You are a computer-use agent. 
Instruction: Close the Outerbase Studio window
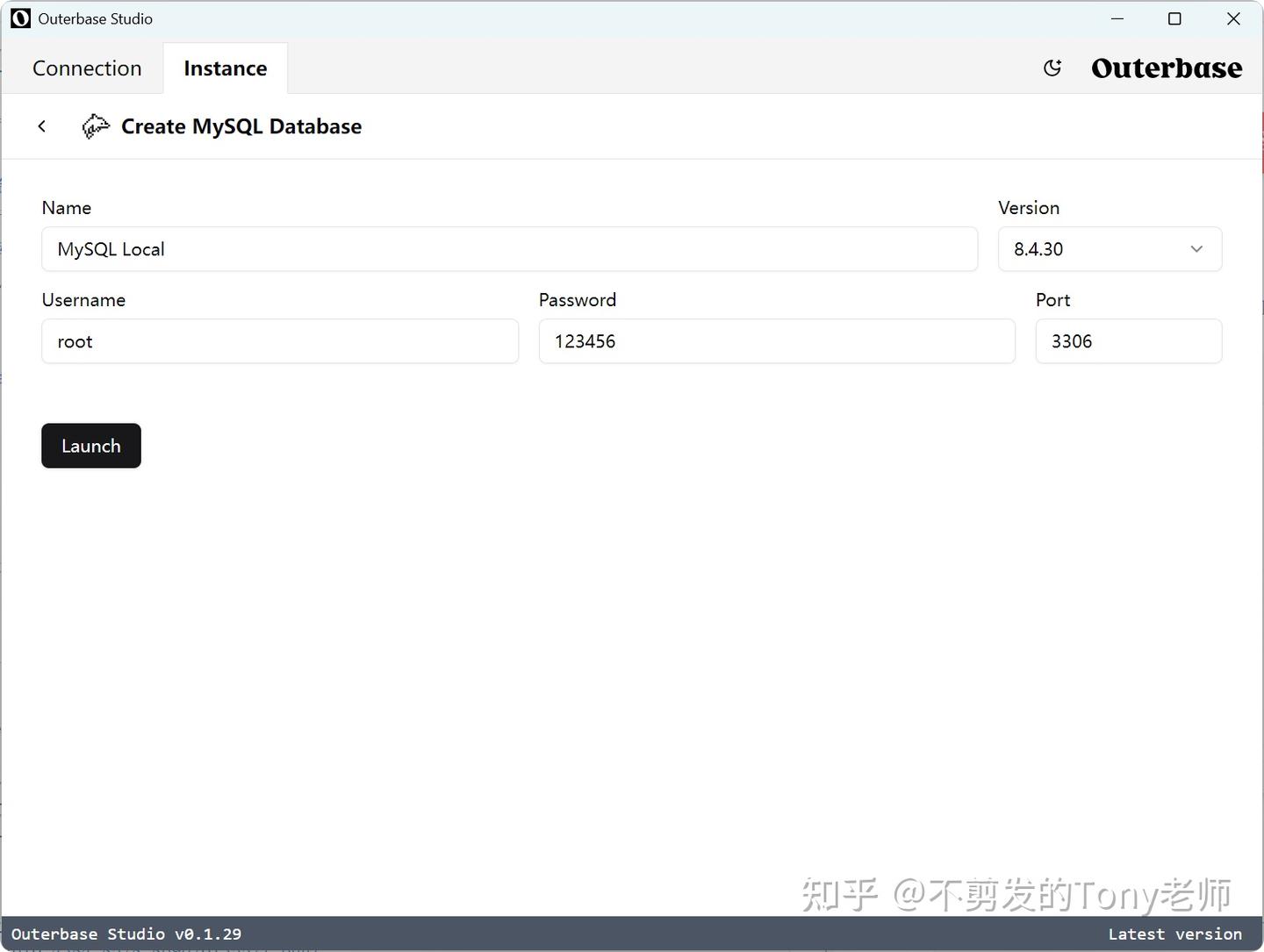click(1233, 18)
